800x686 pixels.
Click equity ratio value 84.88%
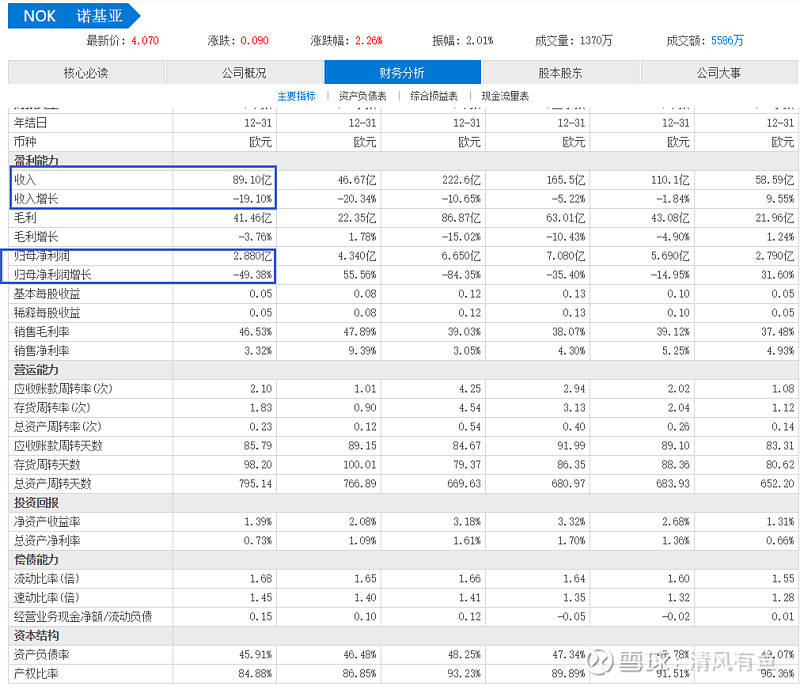tap(255, 674)
